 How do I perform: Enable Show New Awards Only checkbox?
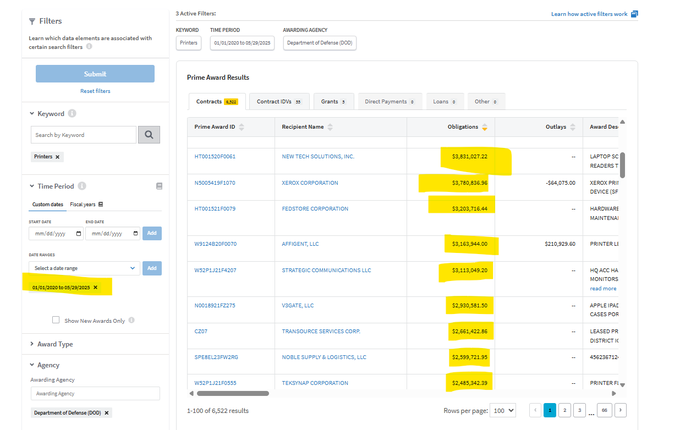(56, 320)
